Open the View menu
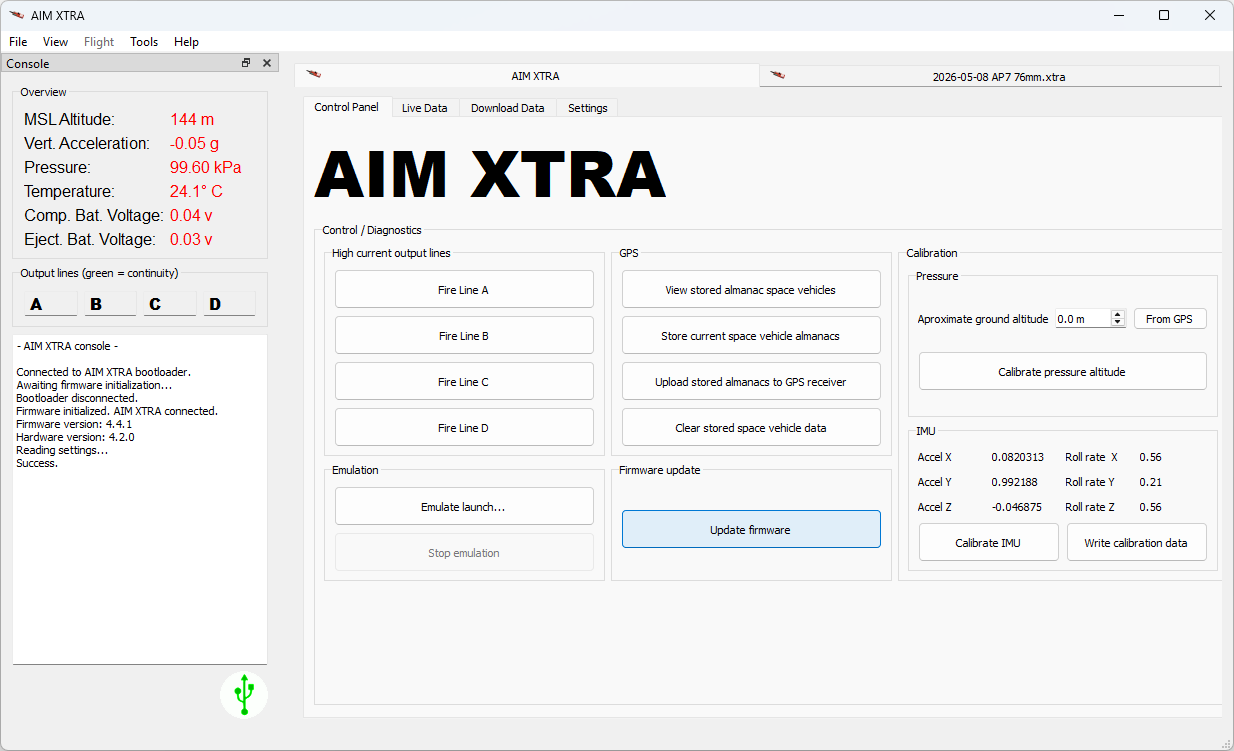 (55, 42)
